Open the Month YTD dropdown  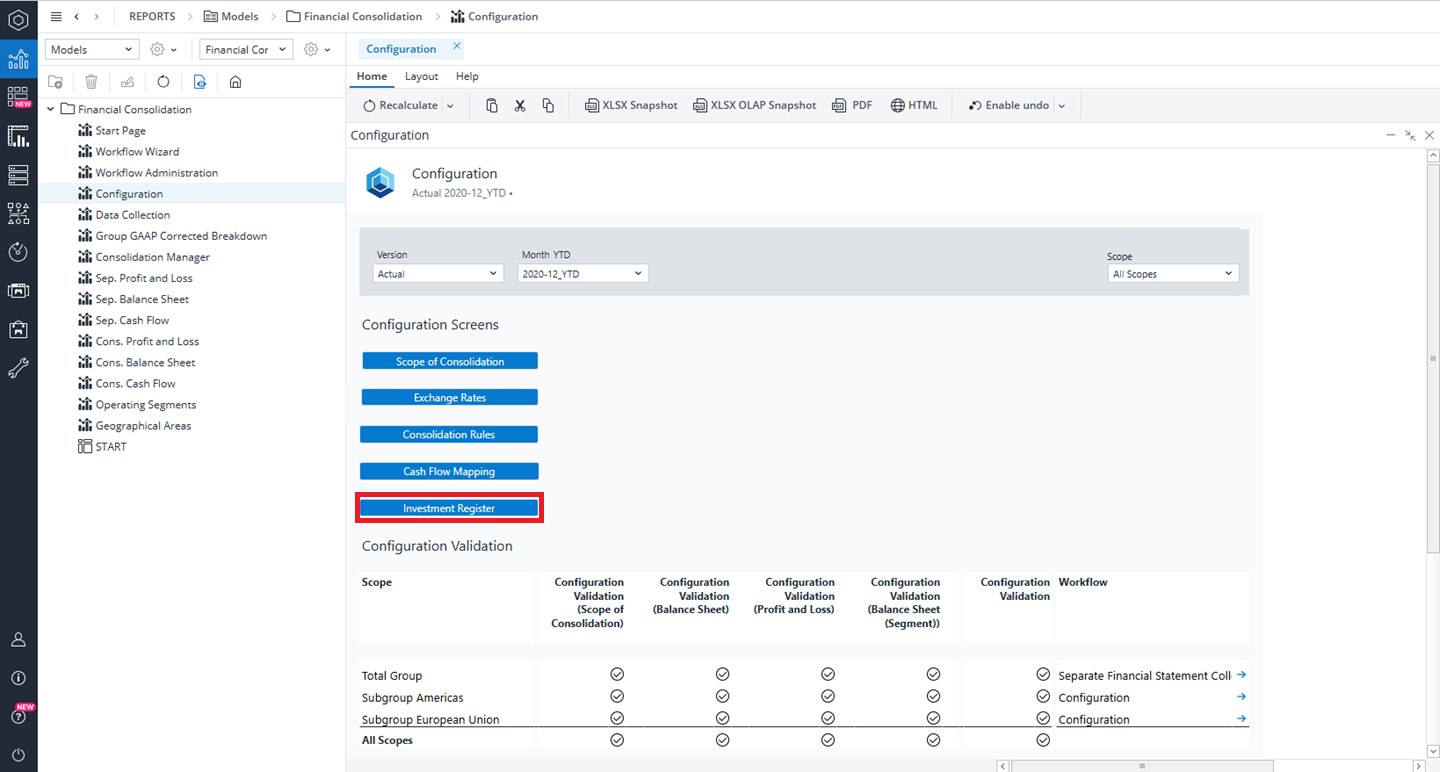[583, 273]
